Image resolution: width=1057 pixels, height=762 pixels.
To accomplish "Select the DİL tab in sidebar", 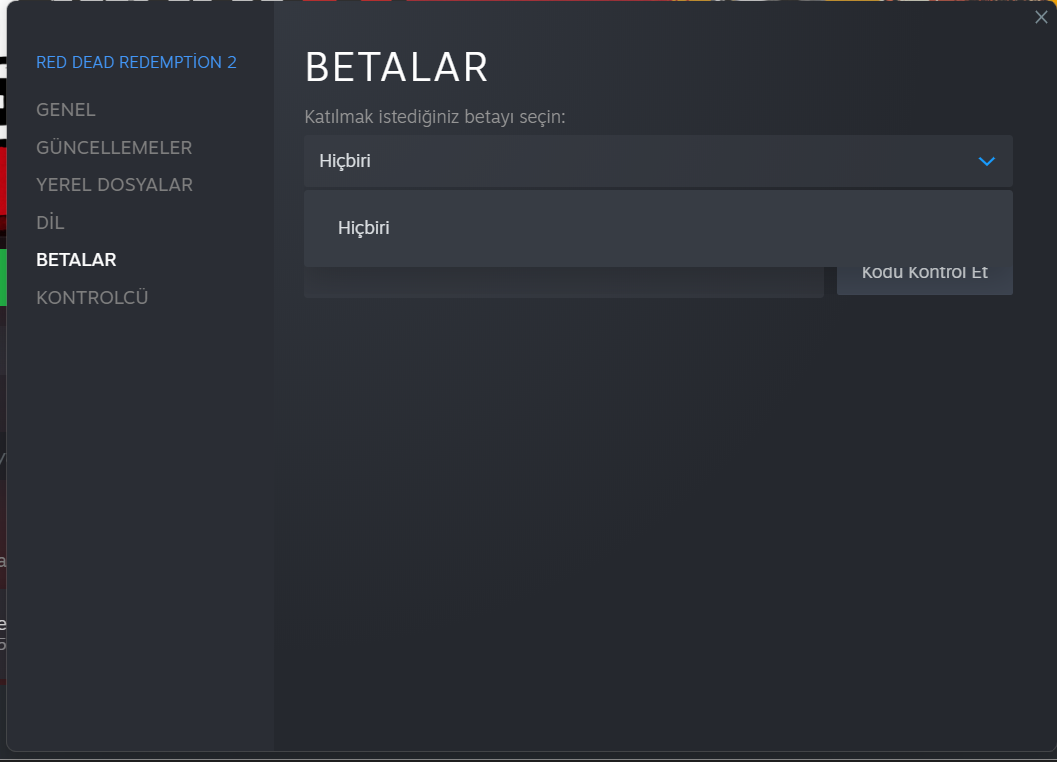I will (50, 223).
